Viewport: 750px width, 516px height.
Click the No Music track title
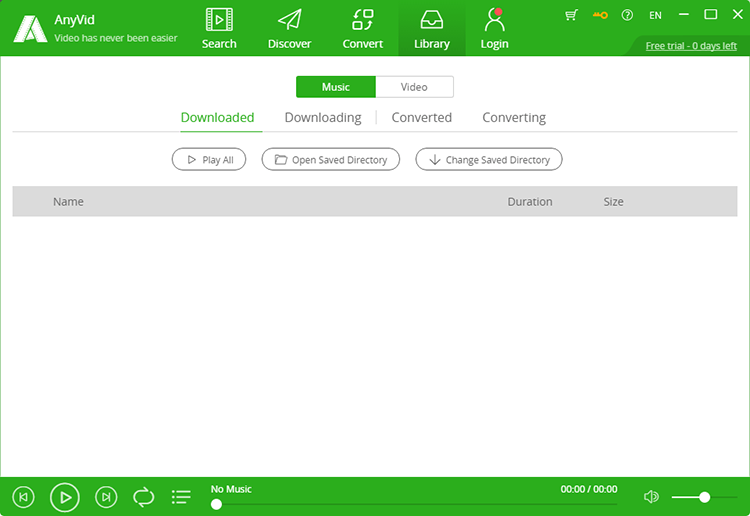[231, 489]
